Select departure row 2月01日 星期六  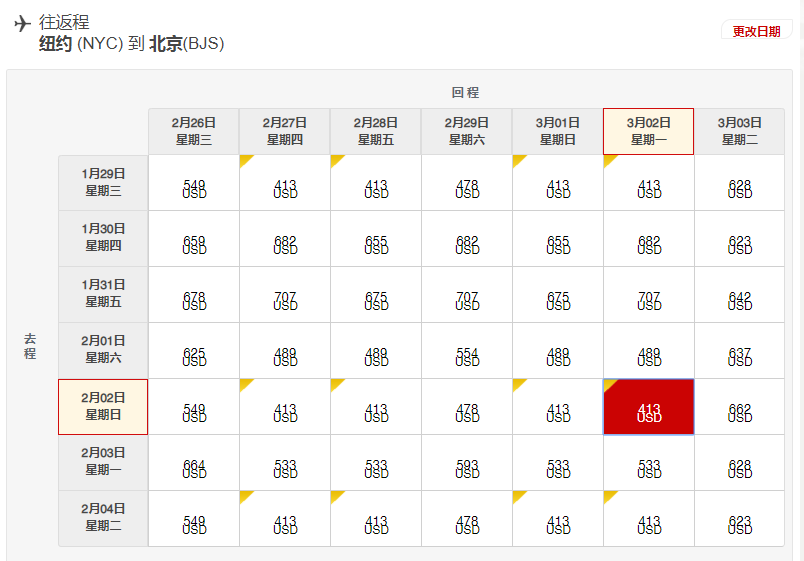(x=103, y=350)
